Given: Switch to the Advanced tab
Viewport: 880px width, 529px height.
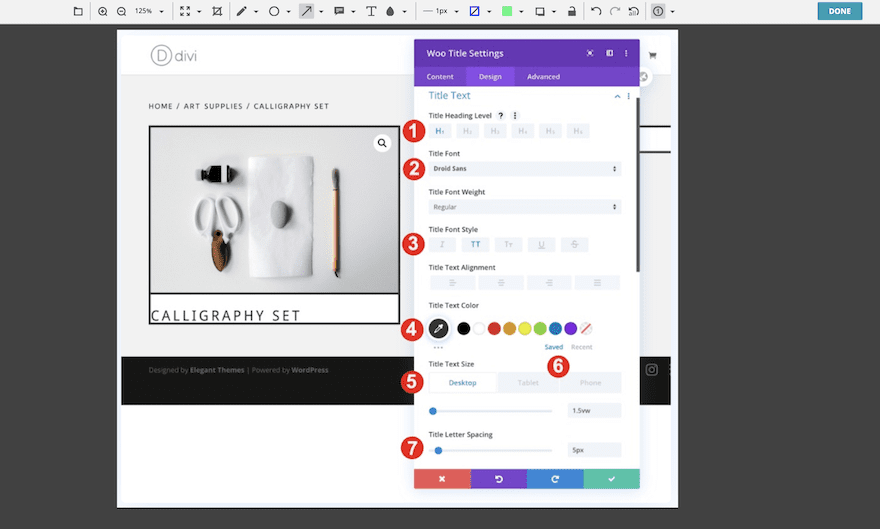Looking at the screenshot, I should (544, 77).
